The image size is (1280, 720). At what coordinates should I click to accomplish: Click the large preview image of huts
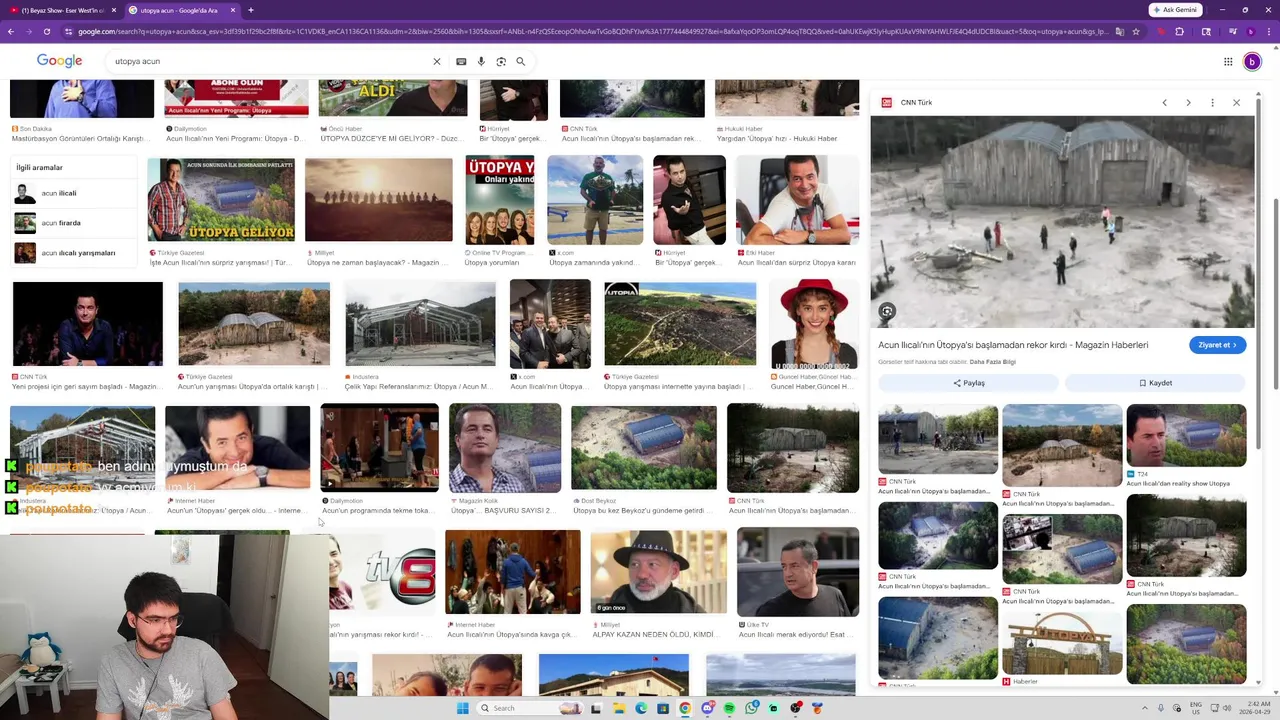tap(1062, 222)
